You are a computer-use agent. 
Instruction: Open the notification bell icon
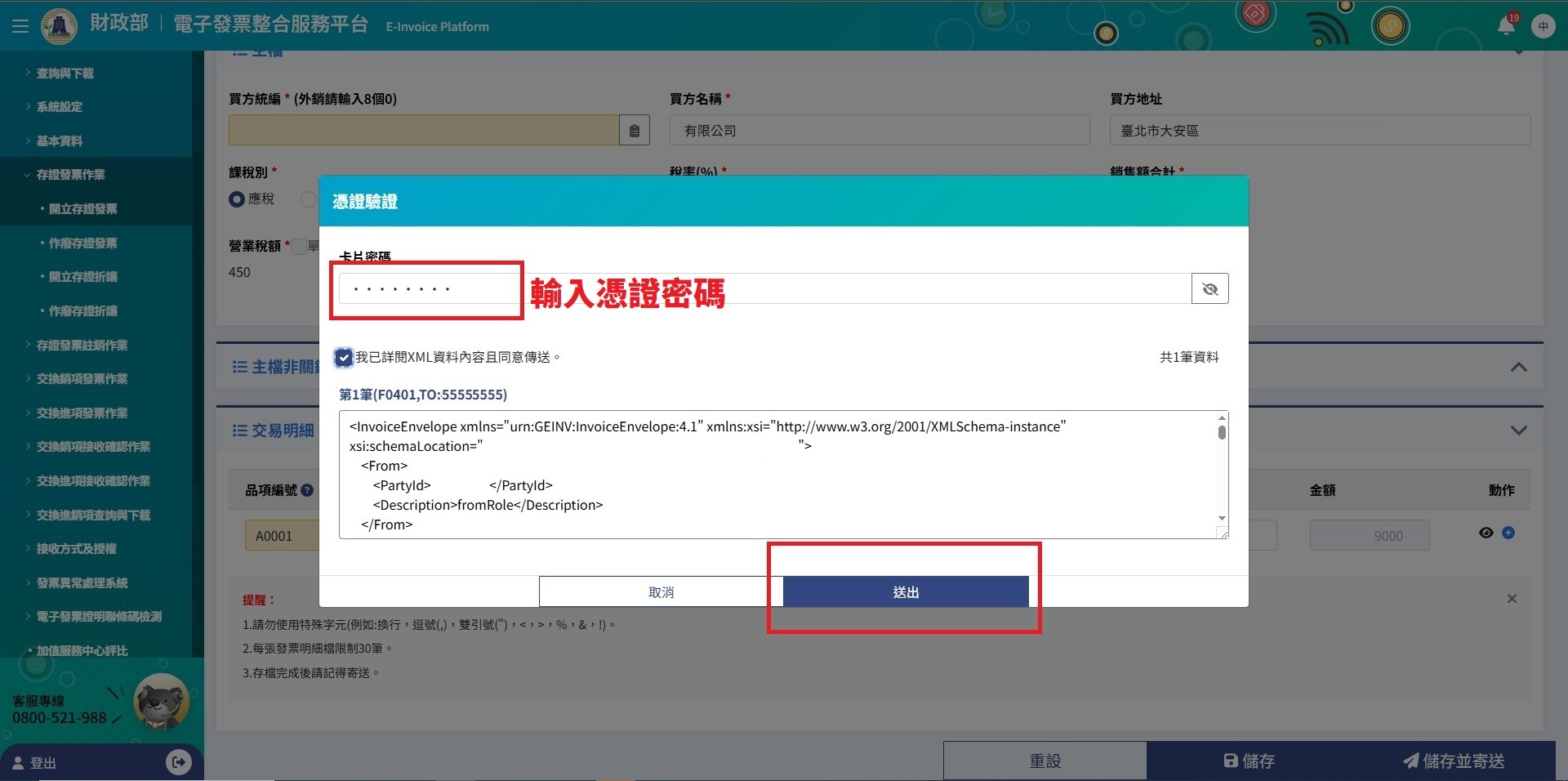(1506, 25)
